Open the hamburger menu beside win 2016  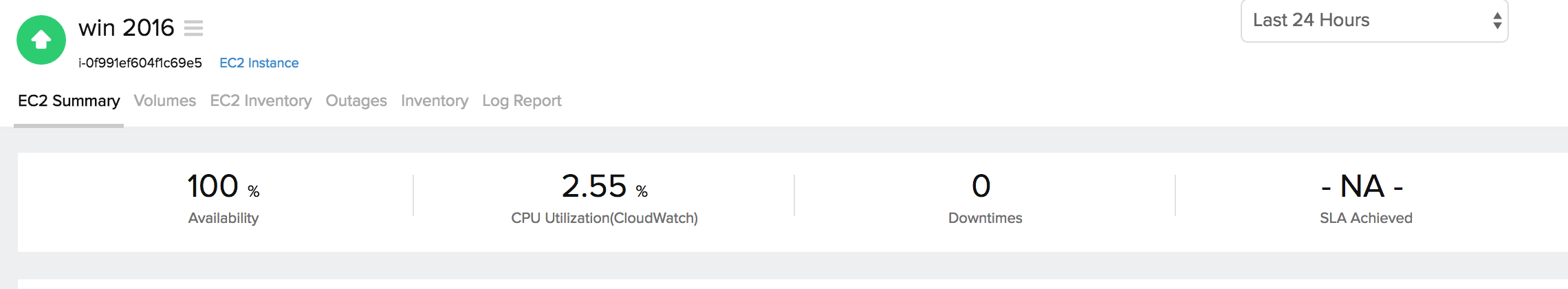(193, 28)
